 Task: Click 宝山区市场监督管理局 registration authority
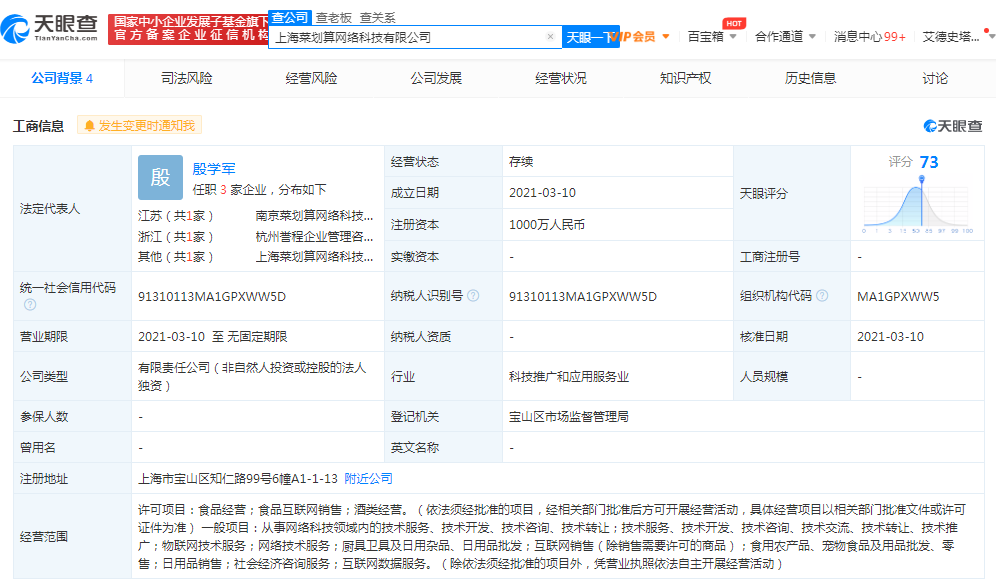tap(569, 417)
